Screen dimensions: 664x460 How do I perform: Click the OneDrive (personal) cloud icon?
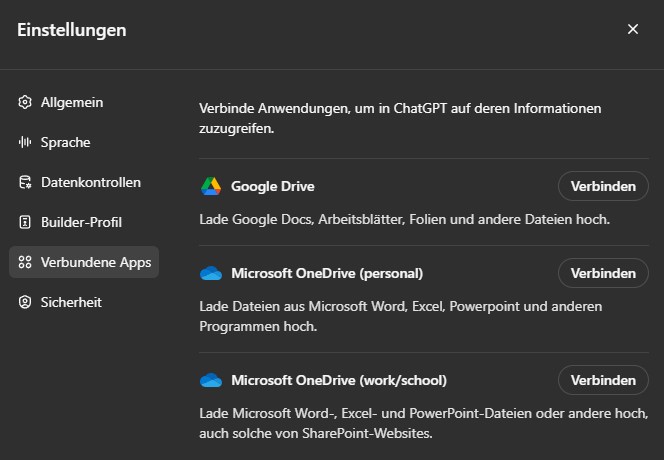(211, 273)
